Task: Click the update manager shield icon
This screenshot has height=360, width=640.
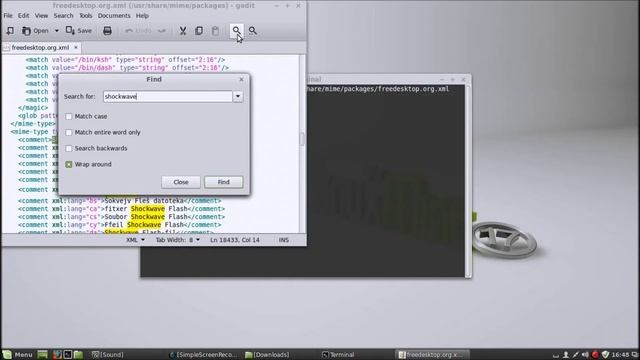Action: 605,355
